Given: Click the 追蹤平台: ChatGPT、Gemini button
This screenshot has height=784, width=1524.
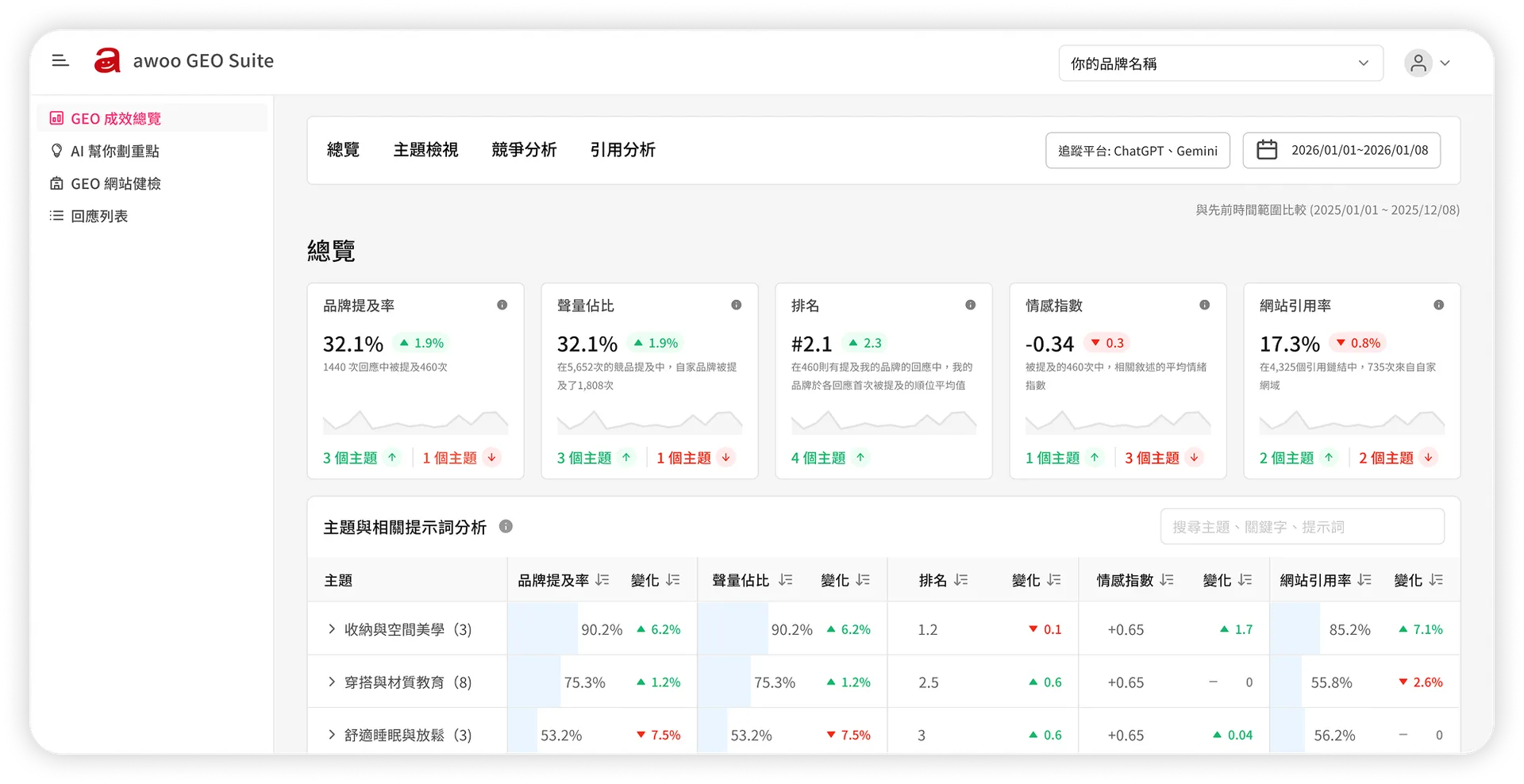Looking at the screenshot, I should click(x=1137, y=150).
